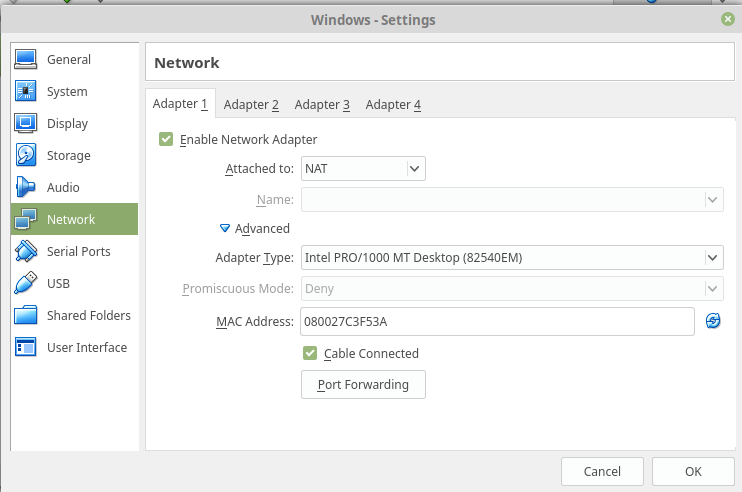This screenshot has height=492, width=742.
Task: Switch to the Adapter 4 tab
Action: [393, 104]
